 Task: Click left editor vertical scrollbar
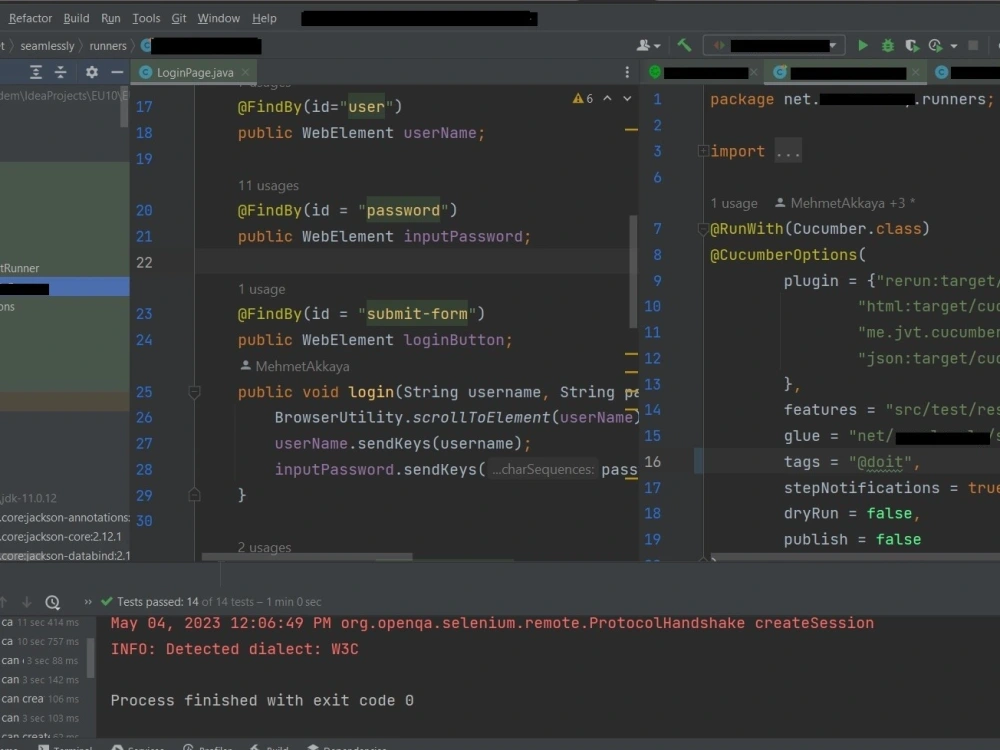633,271
